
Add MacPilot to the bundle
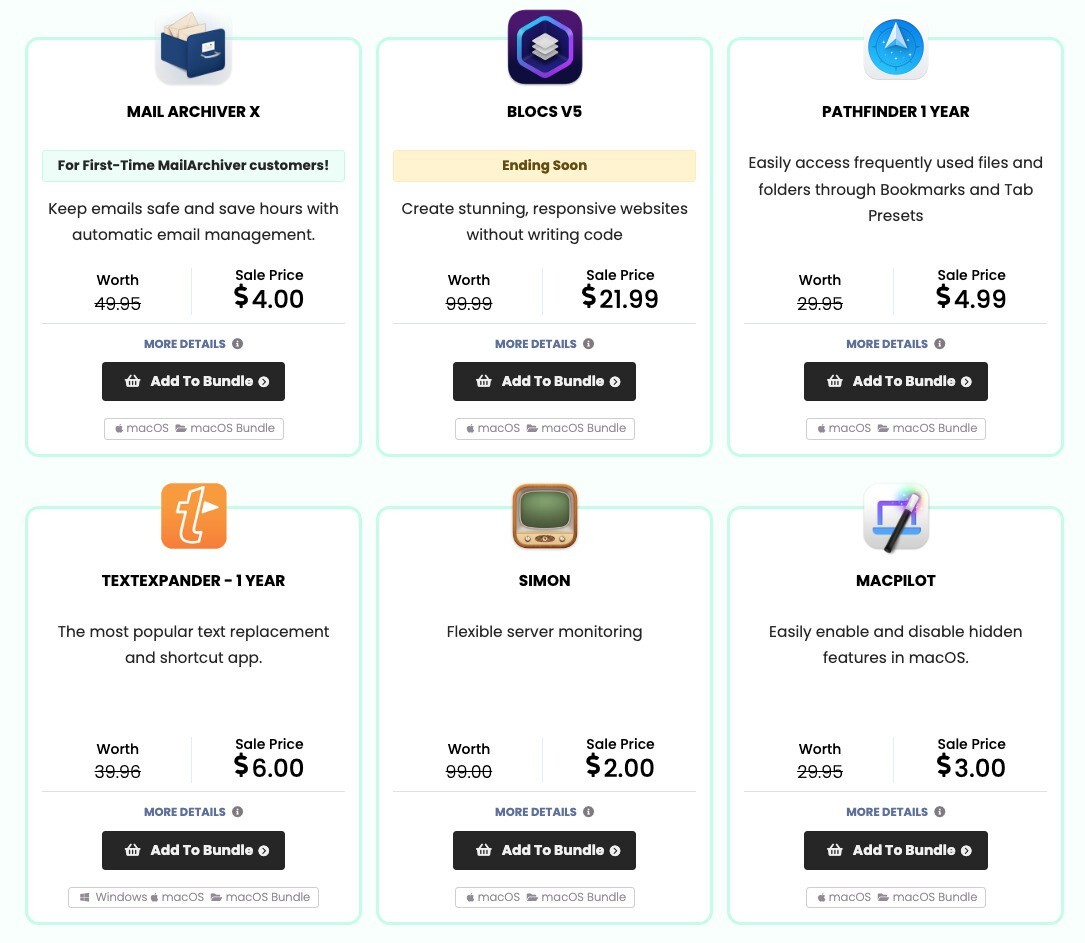pos(895,850)
